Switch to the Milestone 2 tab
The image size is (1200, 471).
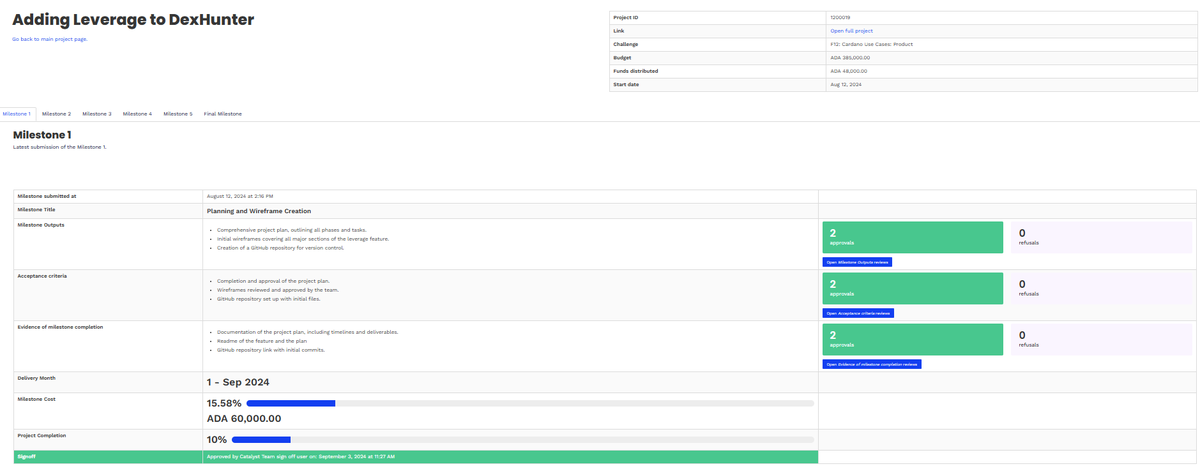(x=56, y=114)
